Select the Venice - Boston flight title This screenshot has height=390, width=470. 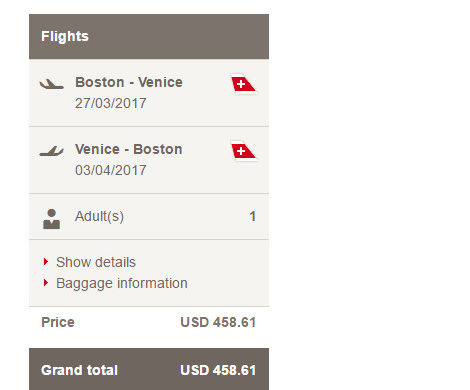point(129,149)
